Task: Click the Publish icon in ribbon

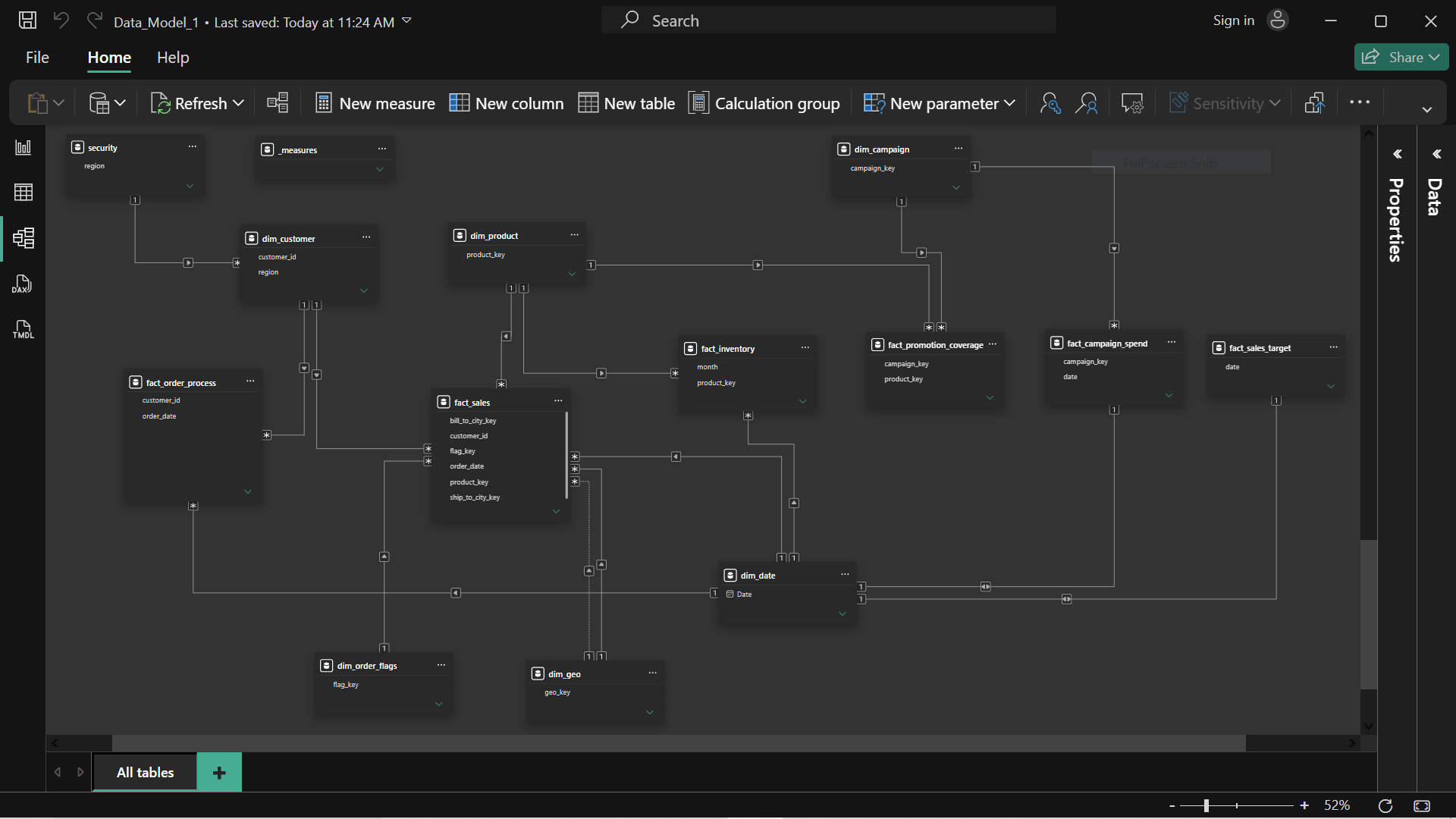Action: 1315,103
